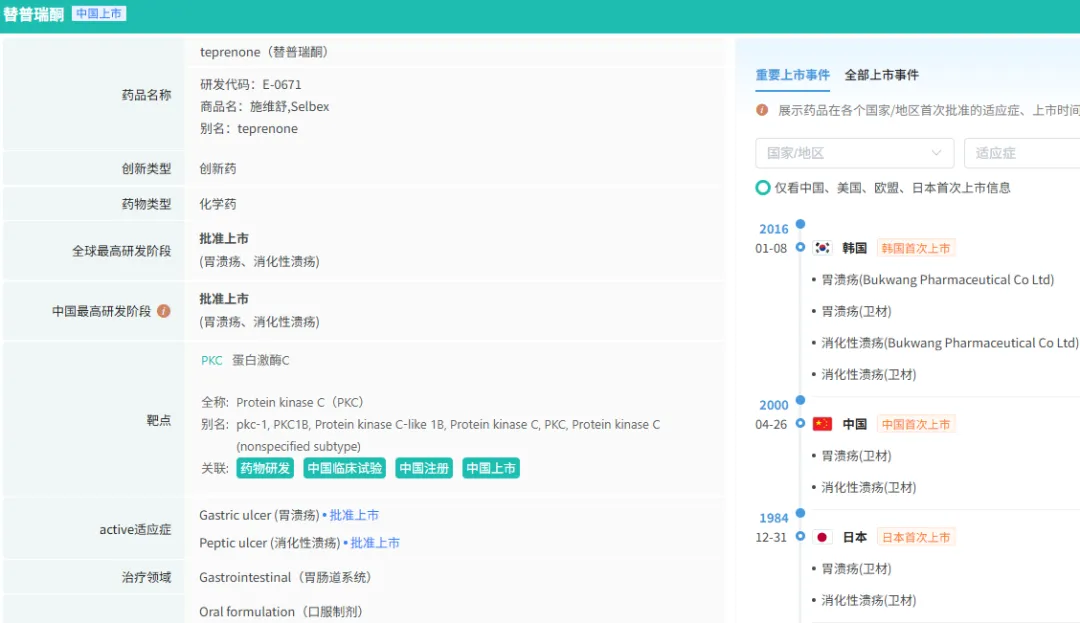Open the 适应症 filter dropdown
This screenshot has height=623, width=1080.
(x=1020, y=153)
